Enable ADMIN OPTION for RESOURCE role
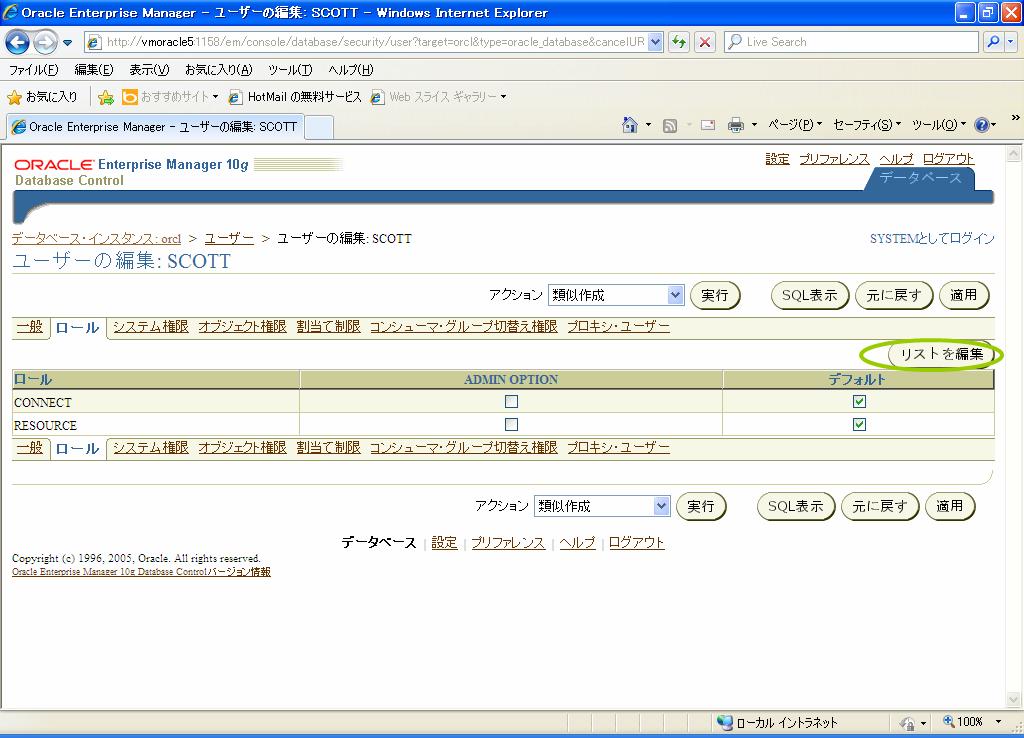The image size is (1024, 738). pos(511,425)
